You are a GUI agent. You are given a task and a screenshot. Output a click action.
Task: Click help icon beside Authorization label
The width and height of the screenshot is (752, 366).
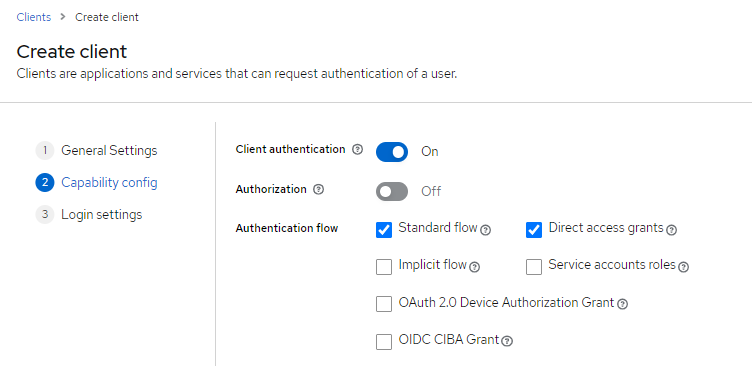[318, 189]
